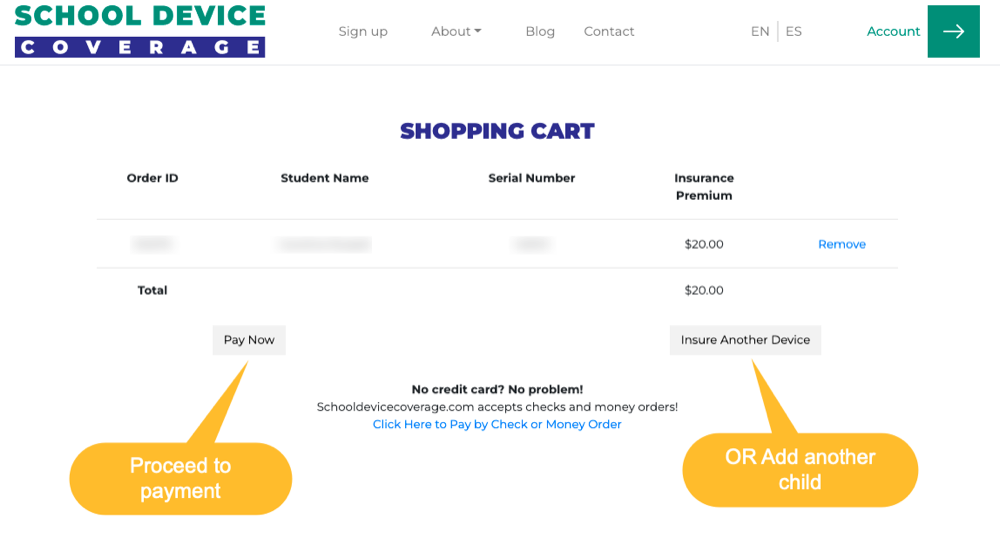The width and height of the screenshot is (1000, 560).
Task: Open the Account link
Action: [893, 31]
